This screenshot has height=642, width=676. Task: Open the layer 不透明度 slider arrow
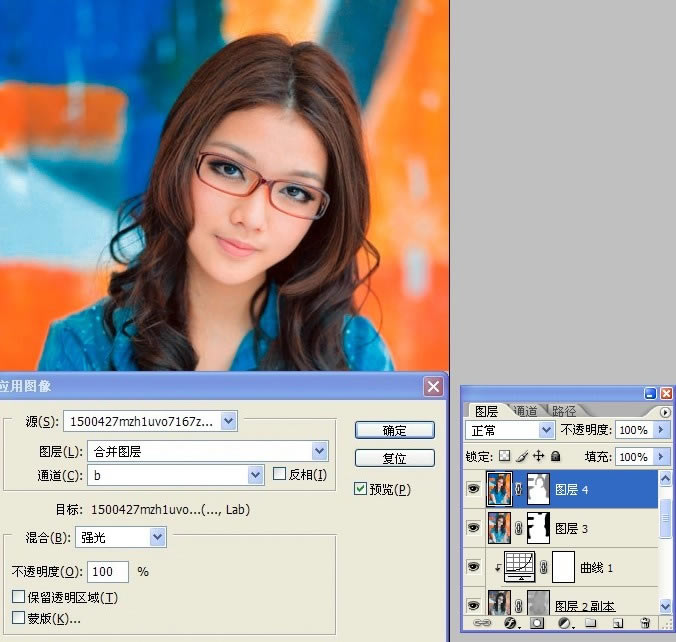[x=661, y=430]
